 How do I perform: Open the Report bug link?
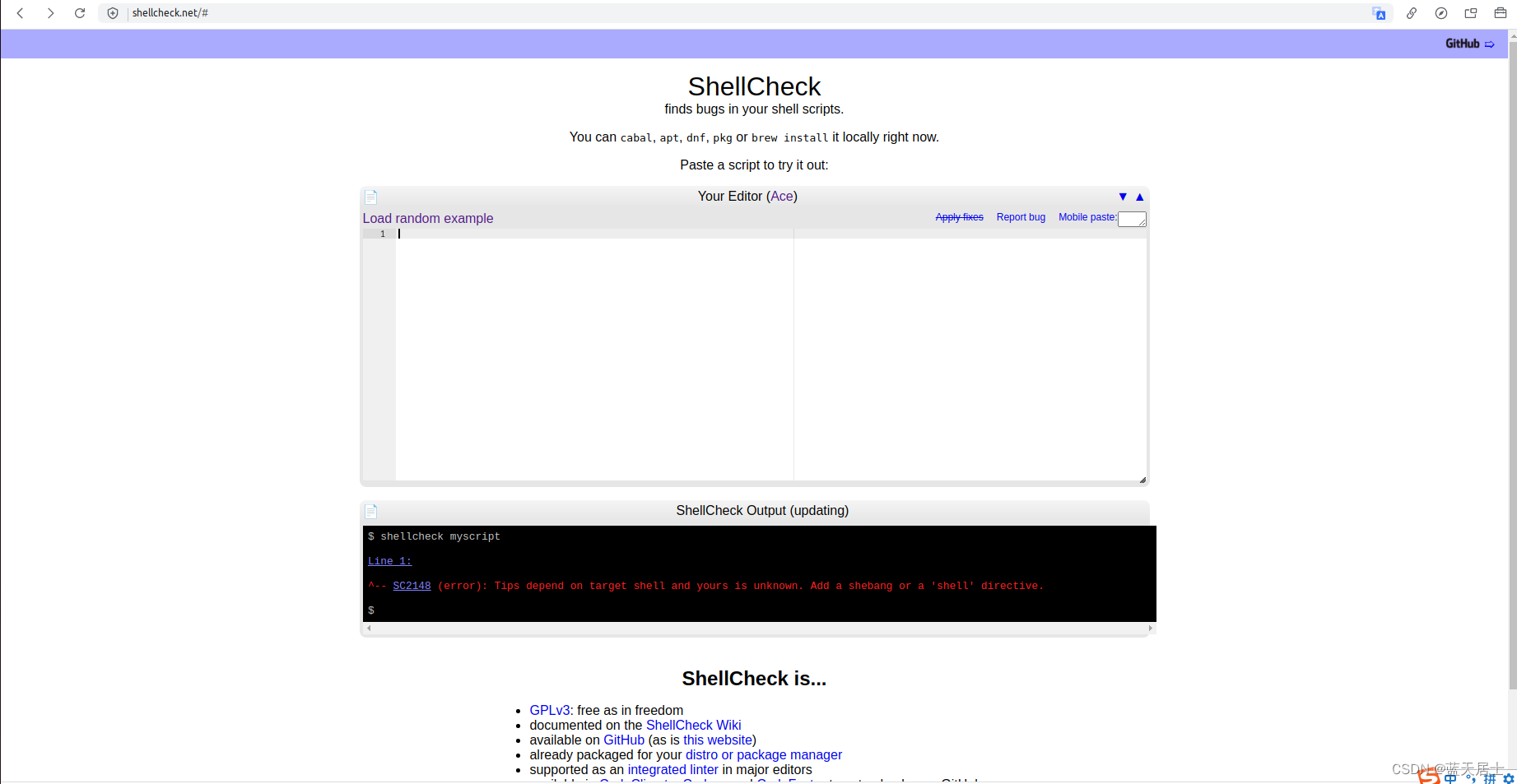point(1021,217)
